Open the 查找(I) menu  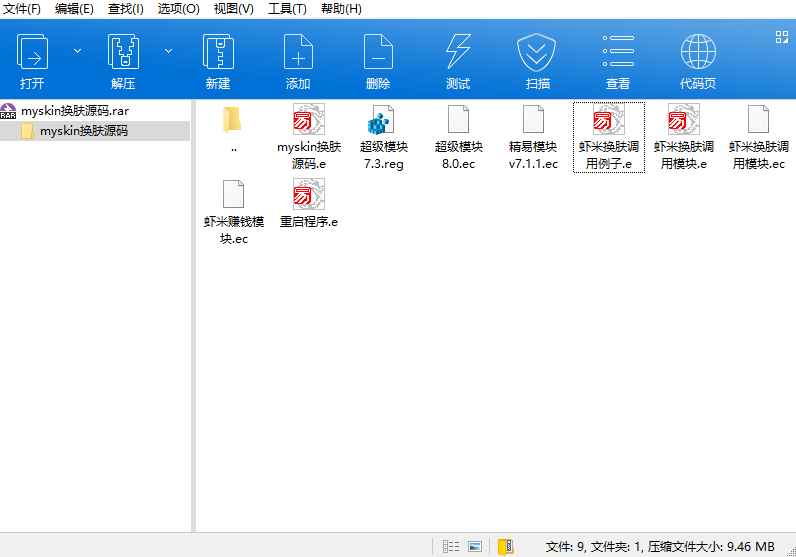point(125,9)
